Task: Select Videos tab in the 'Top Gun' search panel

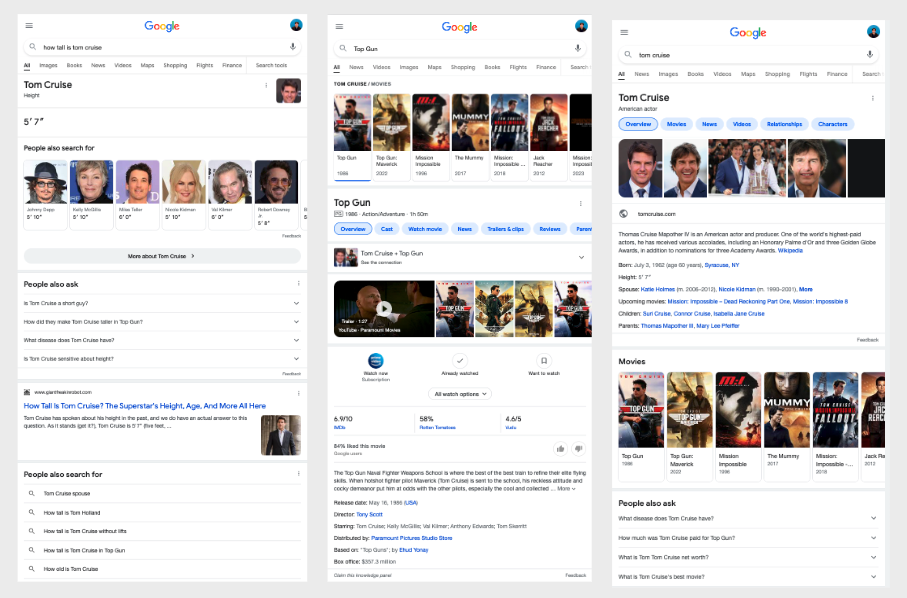Action: click(x=381, y=67)
